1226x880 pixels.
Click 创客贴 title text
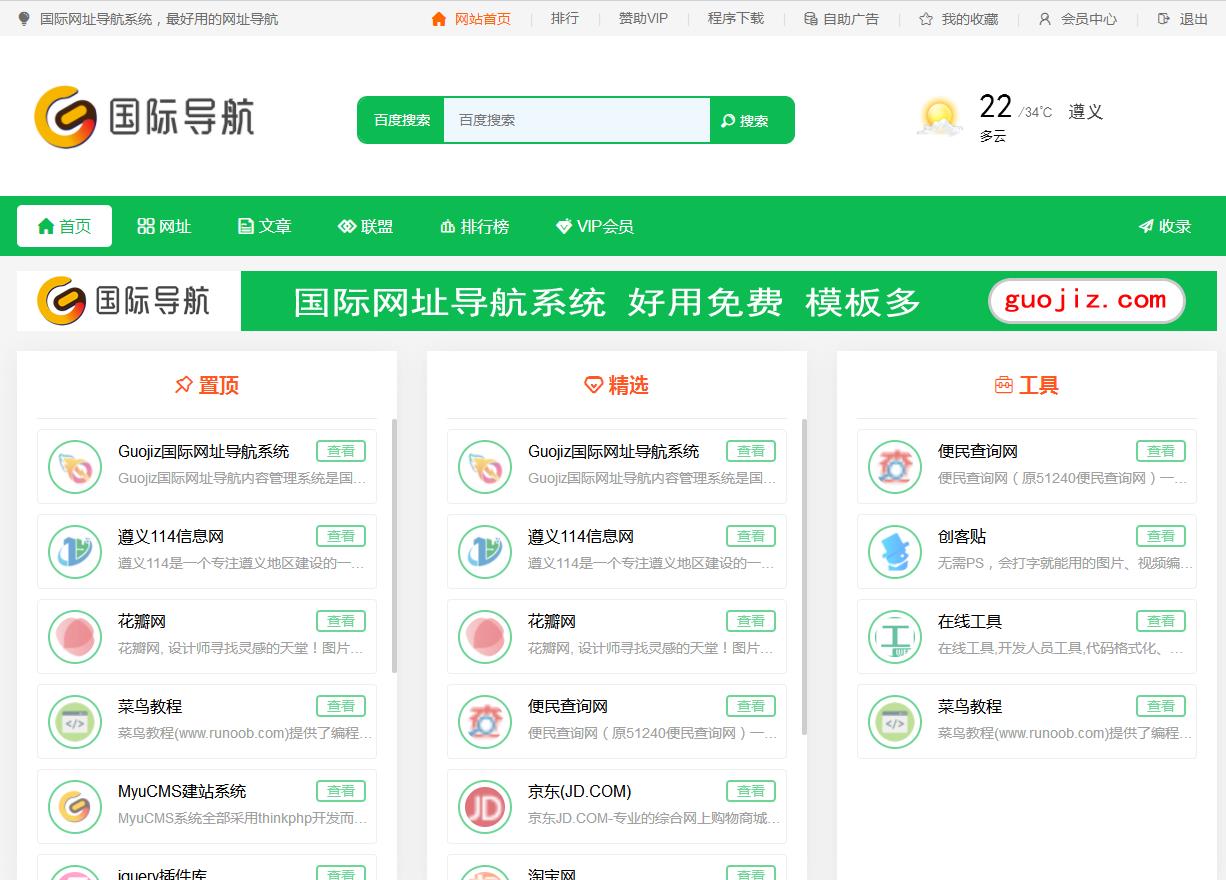(x=962, y=536)
